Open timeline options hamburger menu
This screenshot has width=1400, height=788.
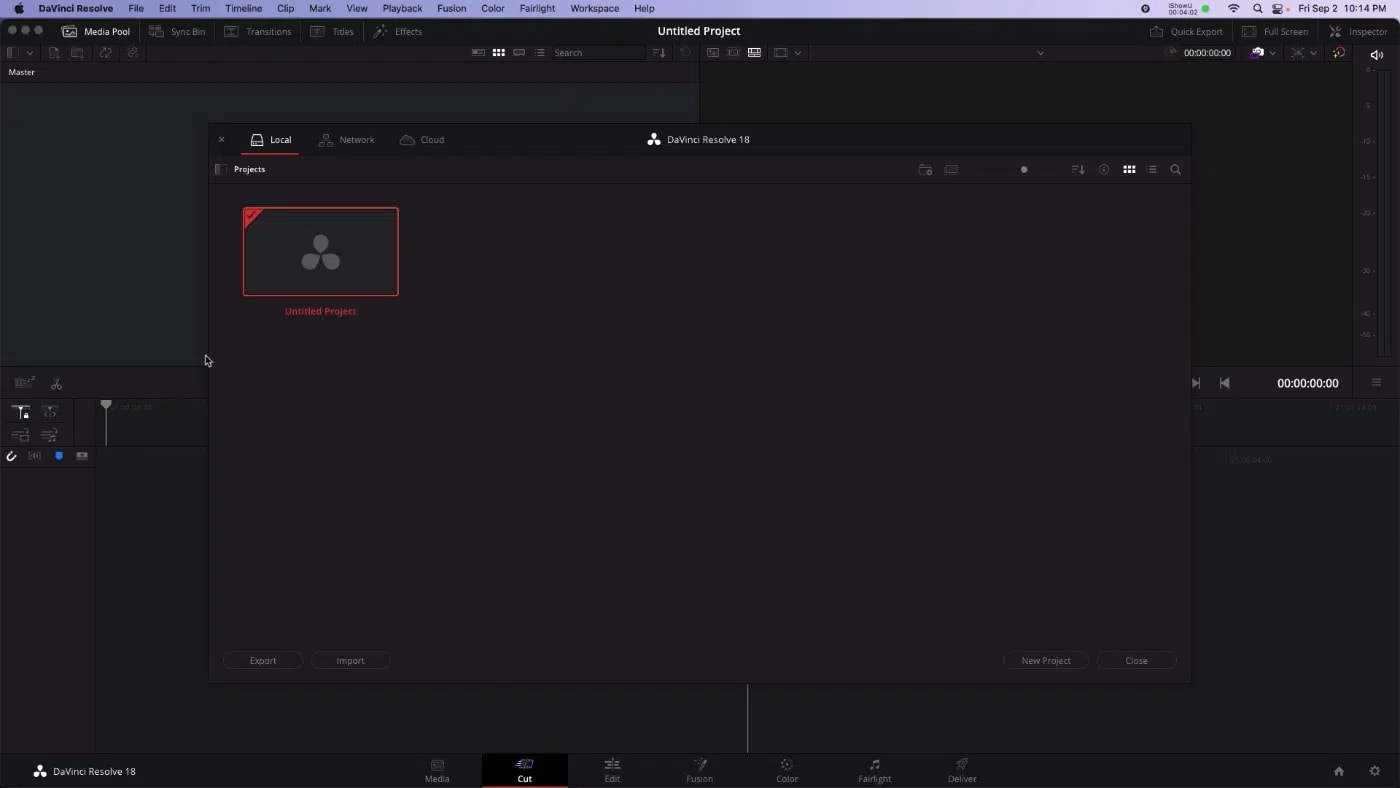tap(1376, 383)
